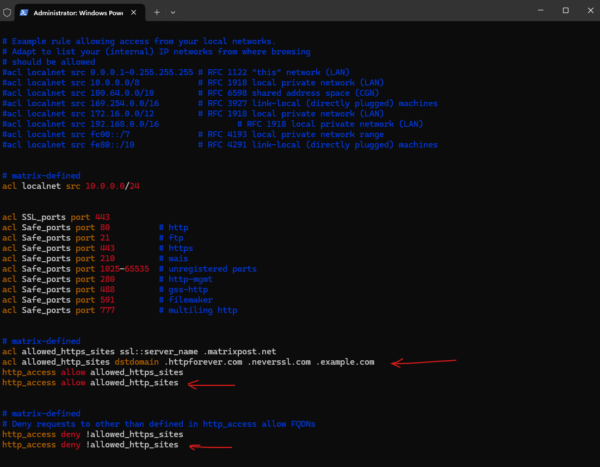This screenshot has width=600, height=467.
Task: Close the Administrator PowerShell tab
Action: (134, 13)
